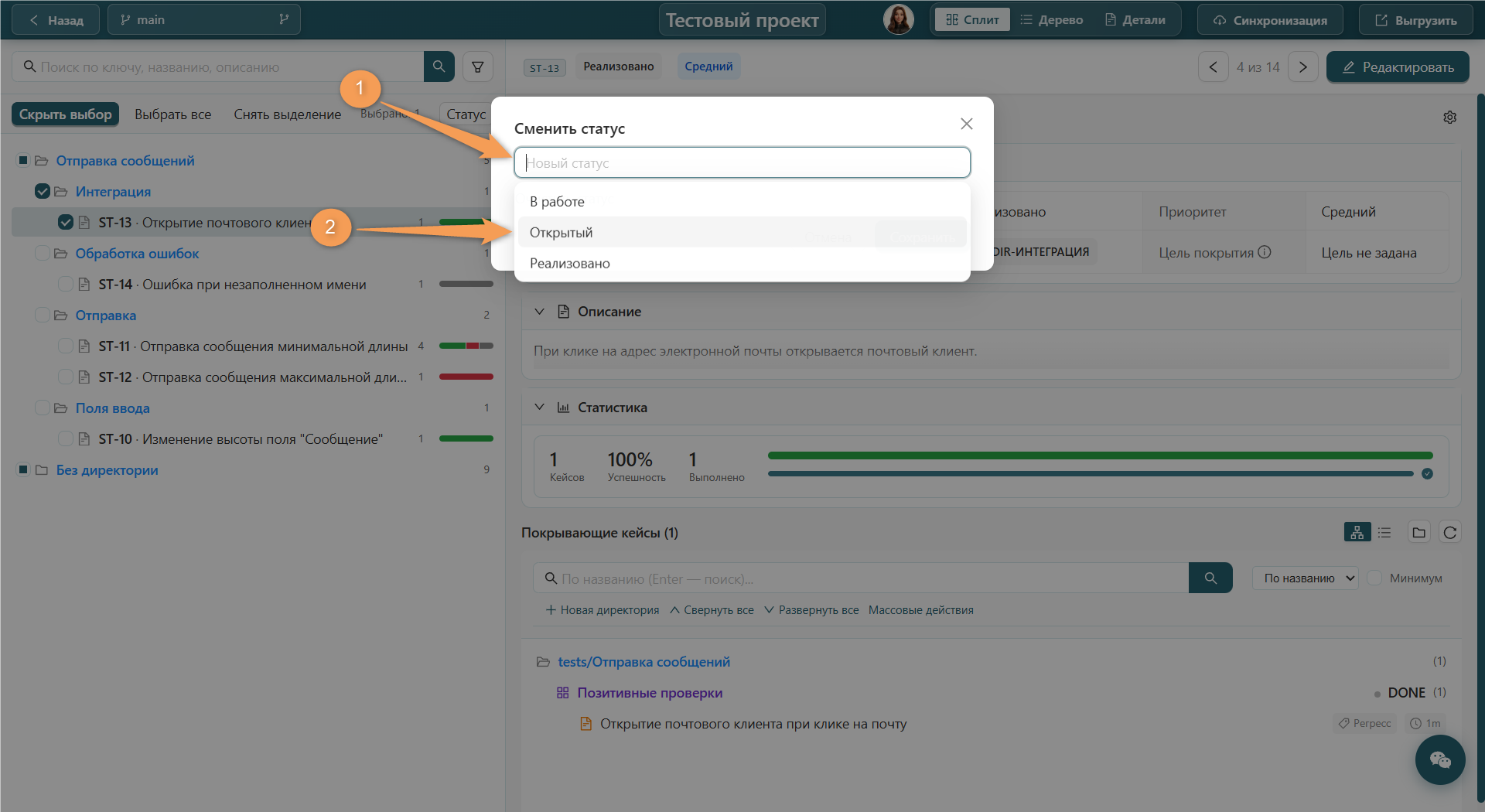The width and height of the screenshot is (1485, 812).
Task: Click the Открытие почтового клиента case document icon
Action: 586,724
